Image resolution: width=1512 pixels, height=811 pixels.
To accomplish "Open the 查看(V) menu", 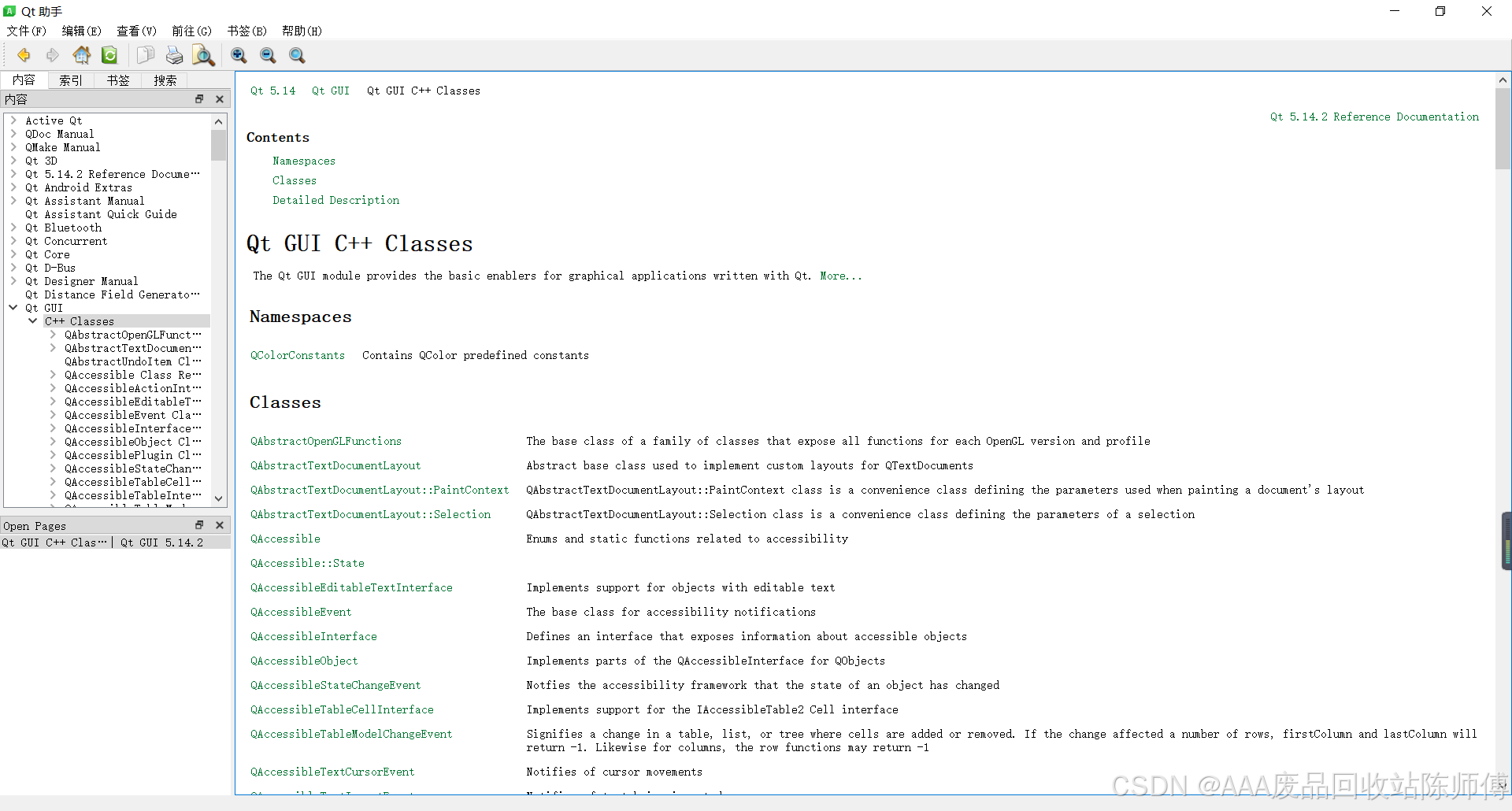I will point(137,31).
